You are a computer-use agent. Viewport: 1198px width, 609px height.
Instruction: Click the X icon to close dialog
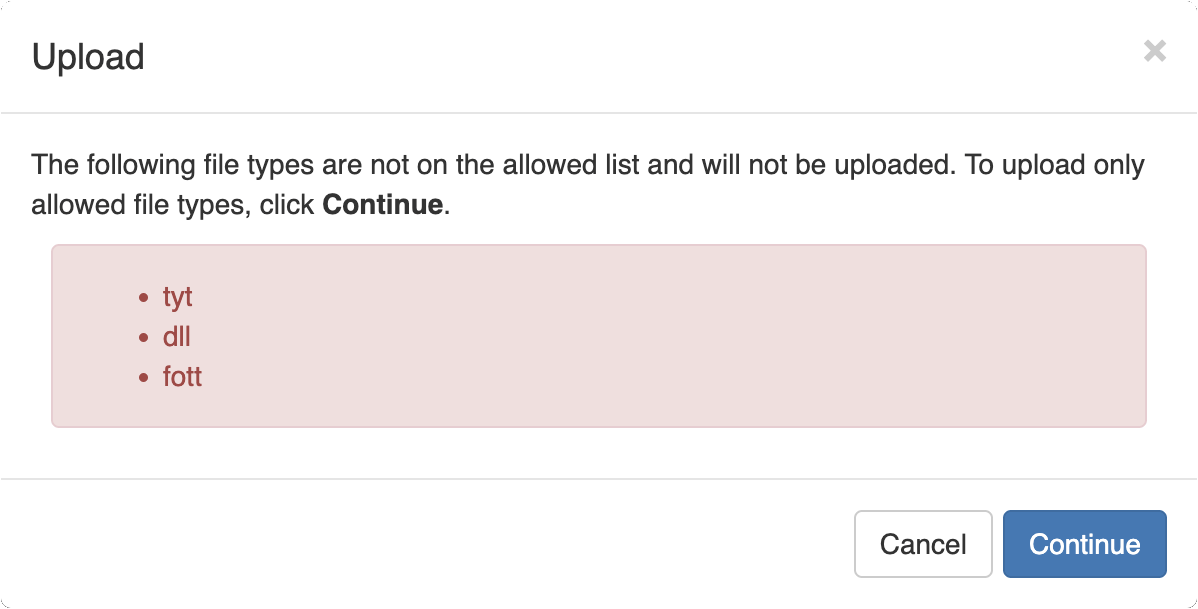[x=1155, y=50]
